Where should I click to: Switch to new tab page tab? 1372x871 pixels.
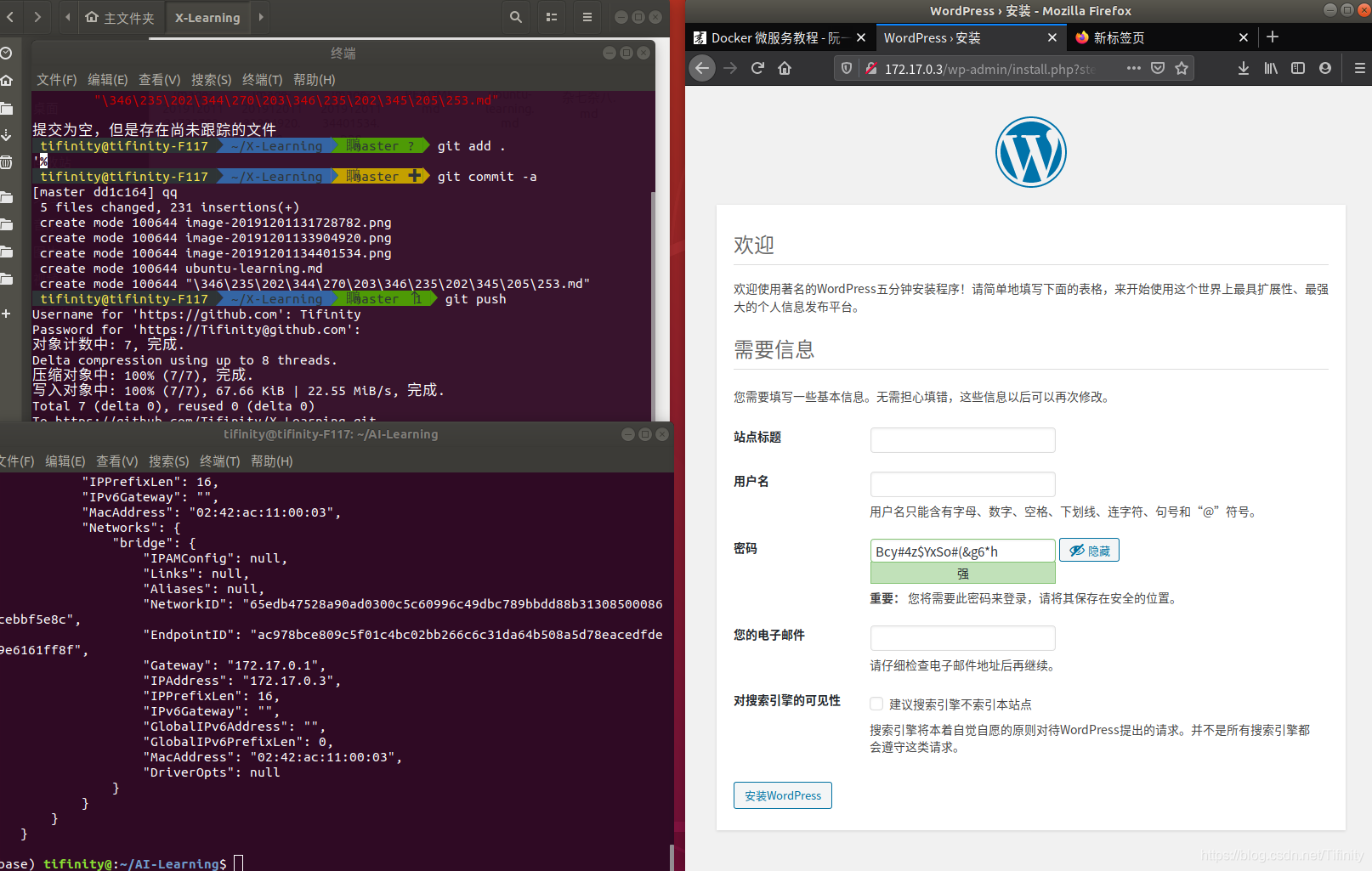[1119, 37]
